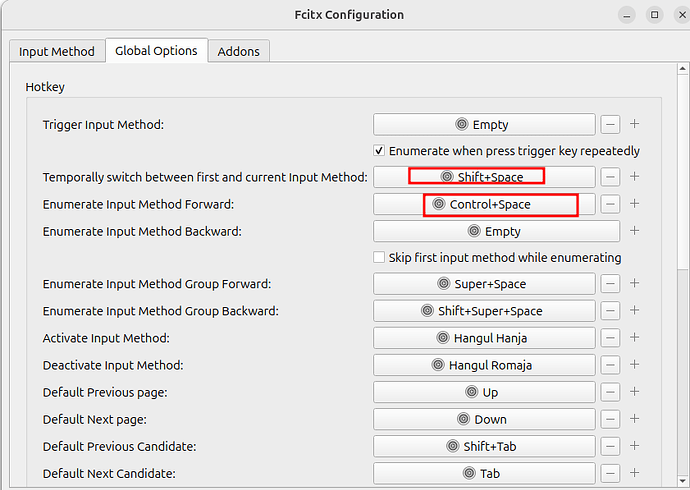Minimize the Fcitx Configuration window
The image size is (690, 490).
(x=627, y=15)
